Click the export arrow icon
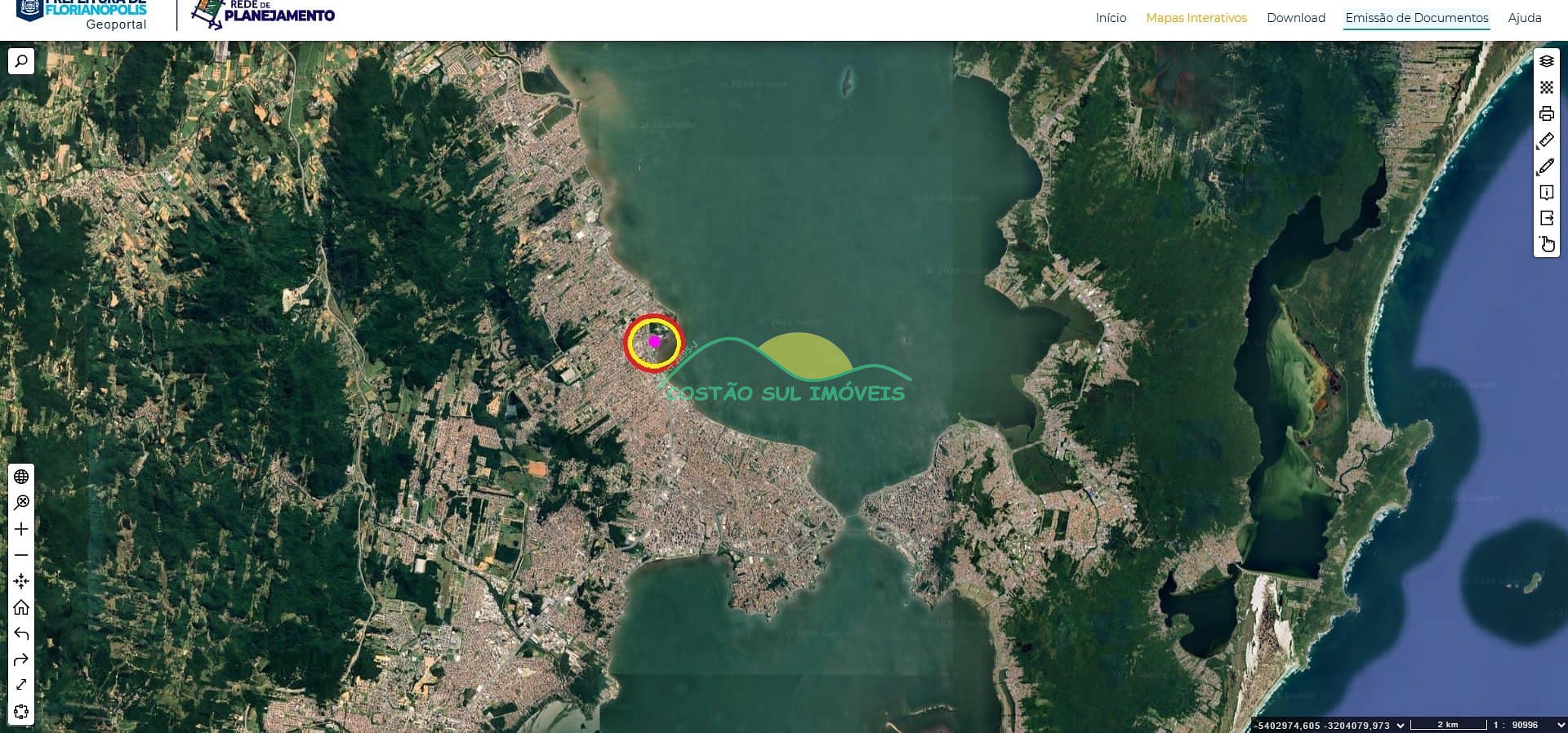 1546,218
